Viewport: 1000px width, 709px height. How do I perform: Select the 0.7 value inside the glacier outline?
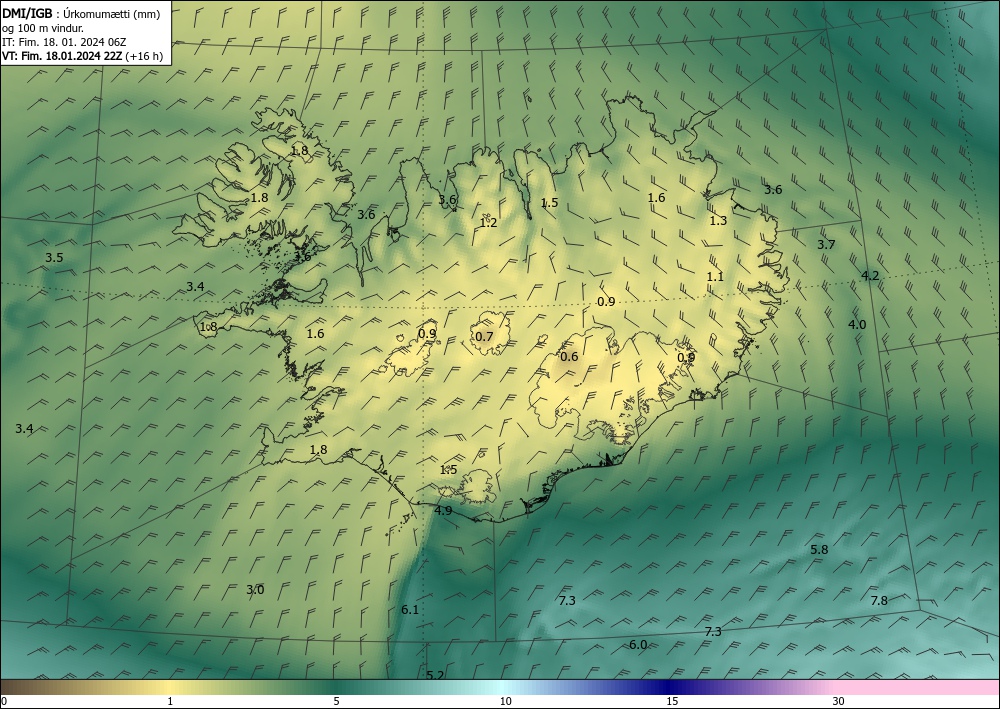tap(485, 336)
